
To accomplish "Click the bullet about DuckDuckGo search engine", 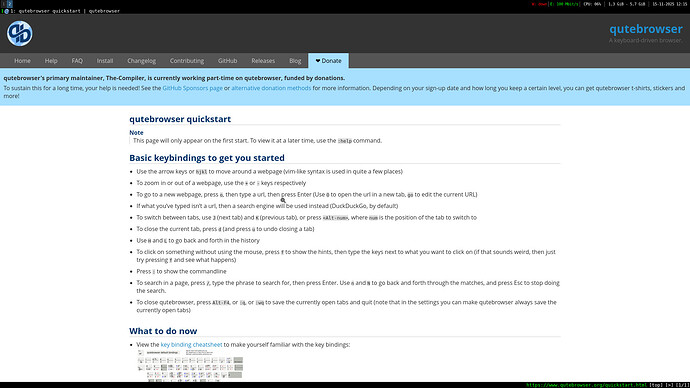I will point(267,206).
